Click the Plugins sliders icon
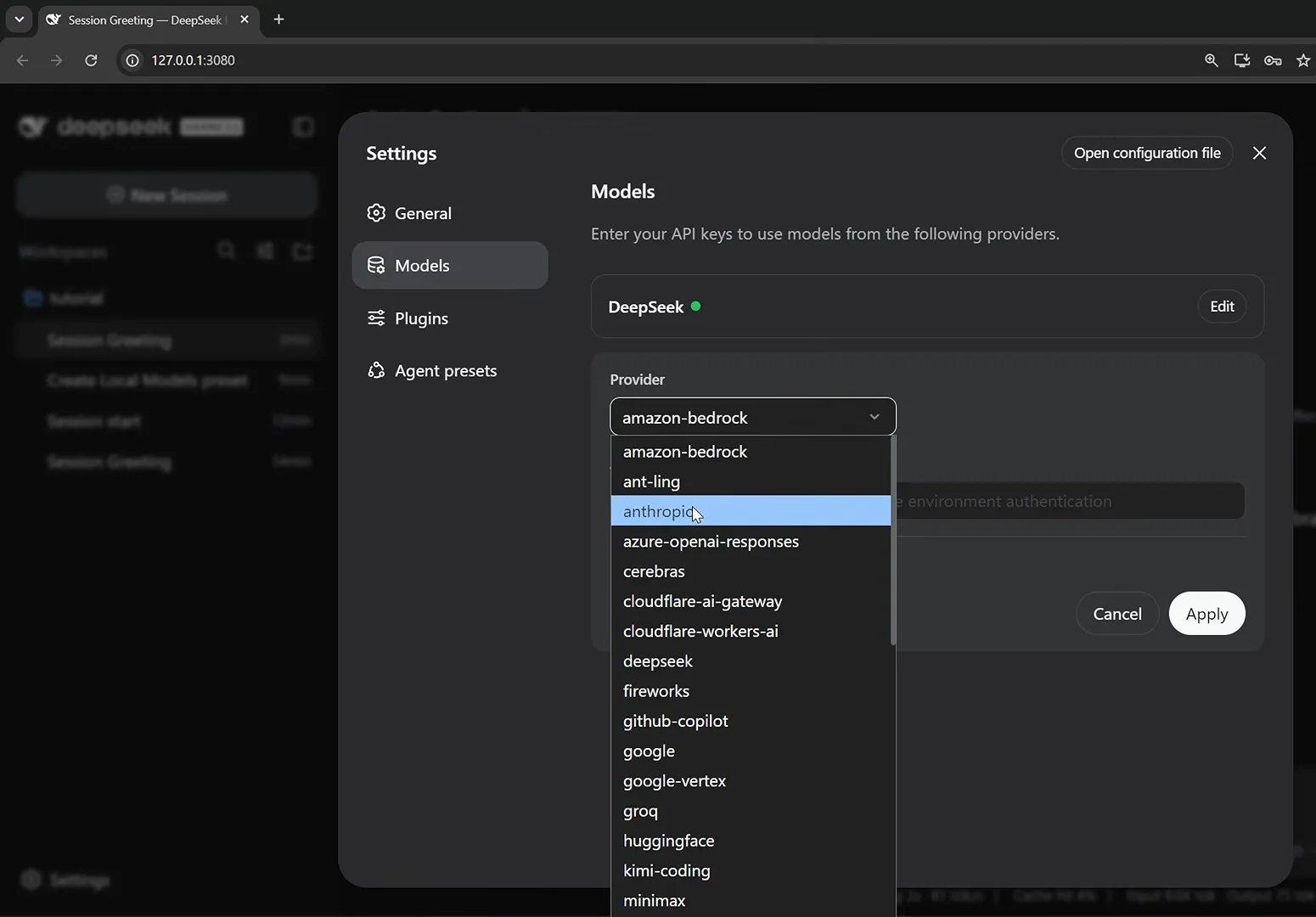The height and width of the screenshot is (917, 1316). click(x=376, y=318)
